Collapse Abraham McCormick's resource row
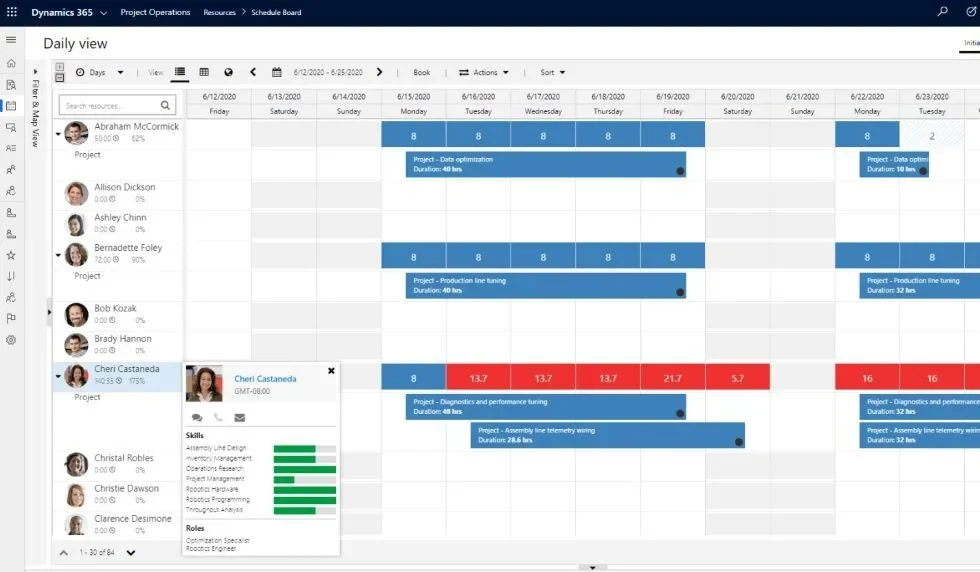The height and width of the screenshot is (572, 980). click(x=58, y=133)
